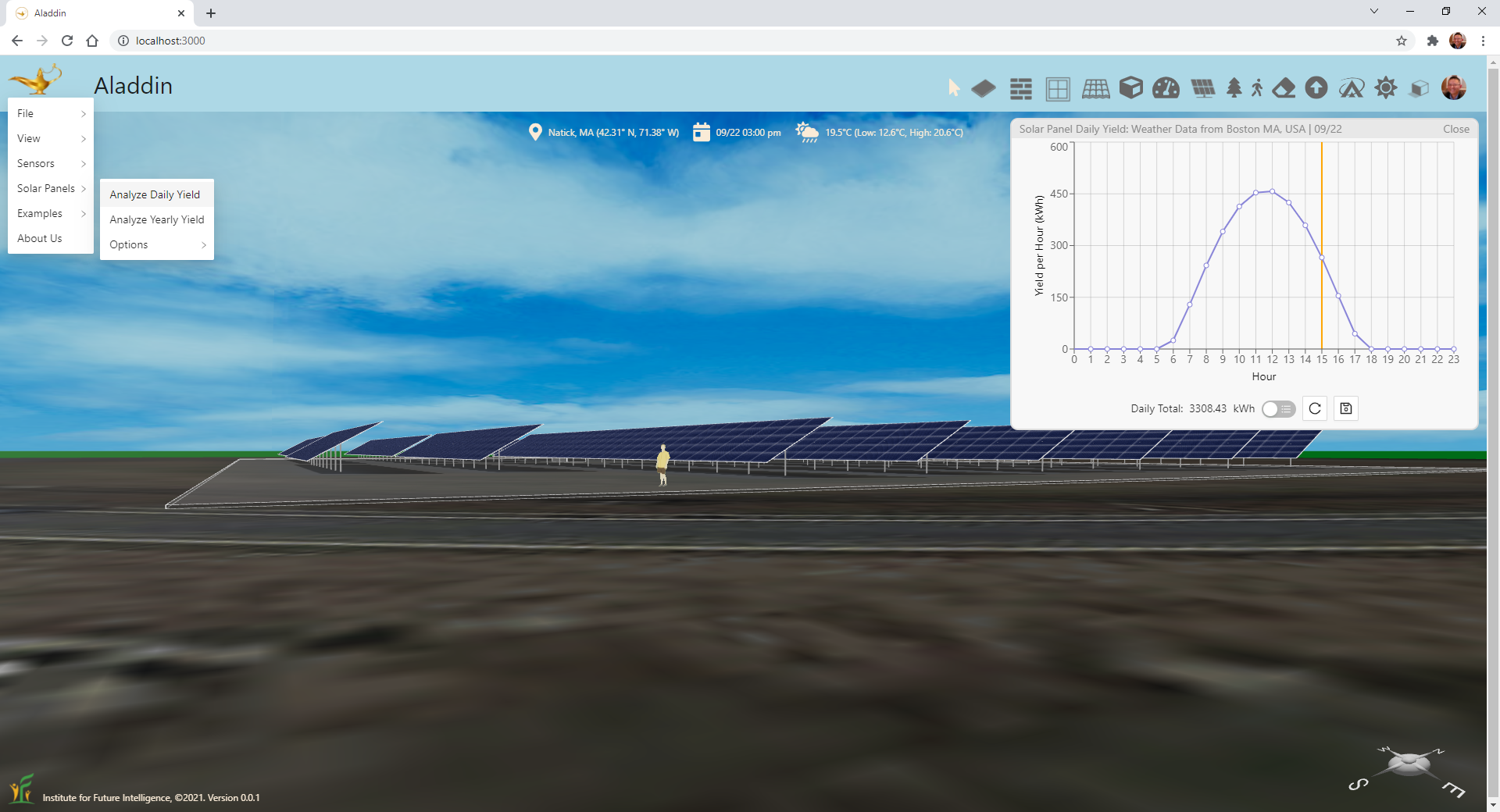Select the solar panel tool

click(x=1203, y=88)
